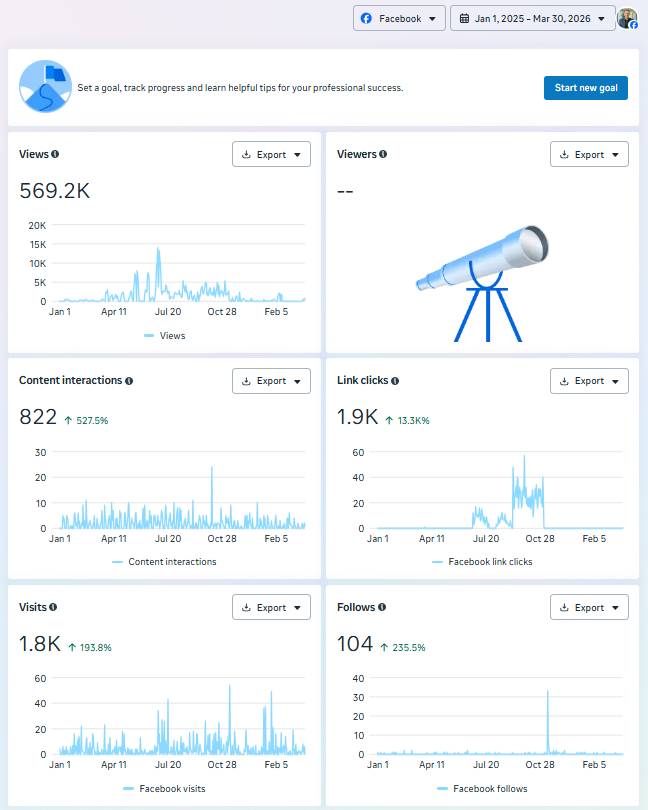Viewport: 648px width, 810px height.
Task: Open the Export dropdown in Views card
Action: [271, 154]
